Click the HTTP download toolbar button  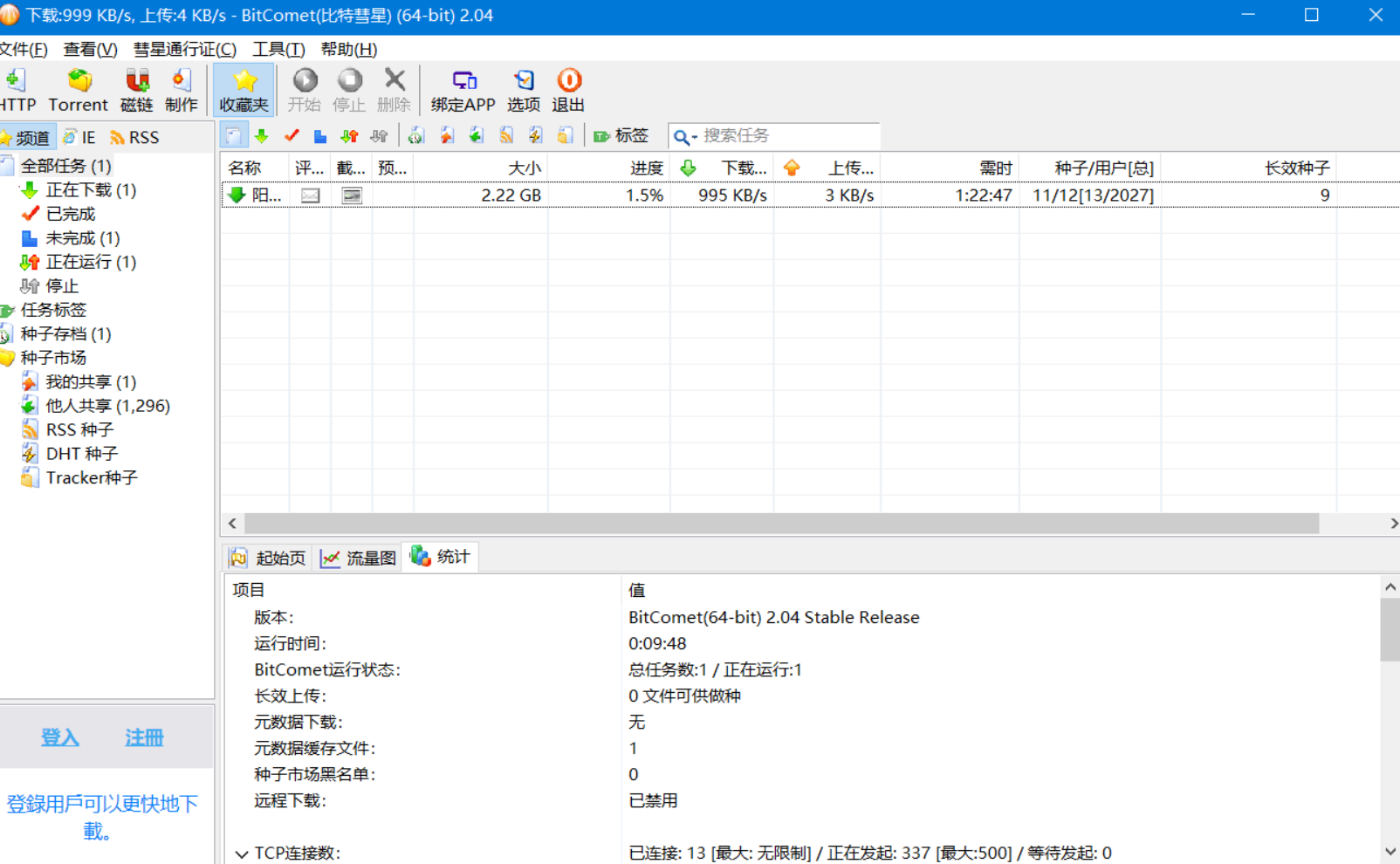(x=17, y=90)
